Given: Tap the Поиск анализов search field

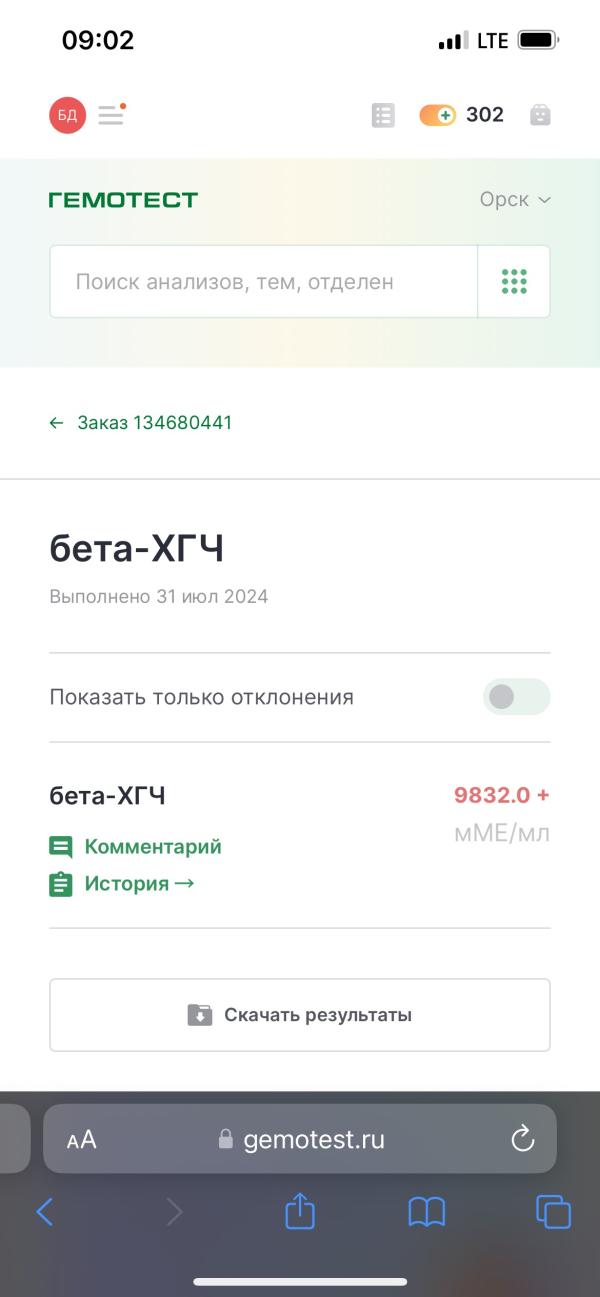Looking at the screenshot, I should click(x=263, y=282).
